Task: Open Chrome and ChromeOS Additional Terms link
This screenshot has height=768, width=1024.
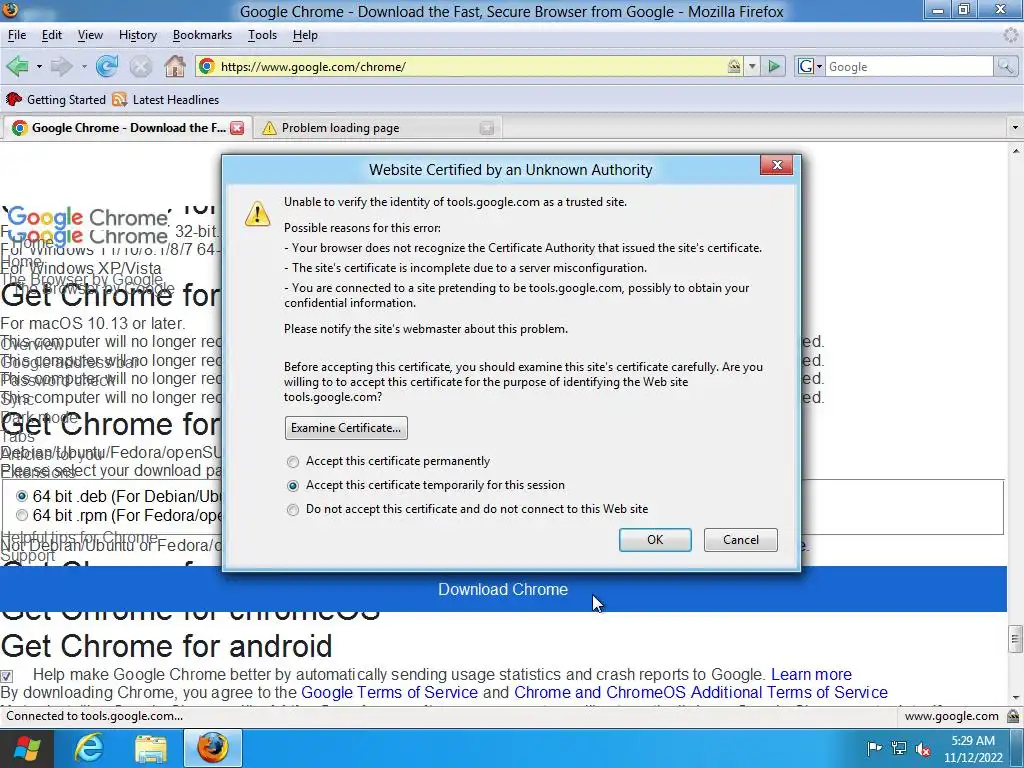Action: [x=701, y=692]
